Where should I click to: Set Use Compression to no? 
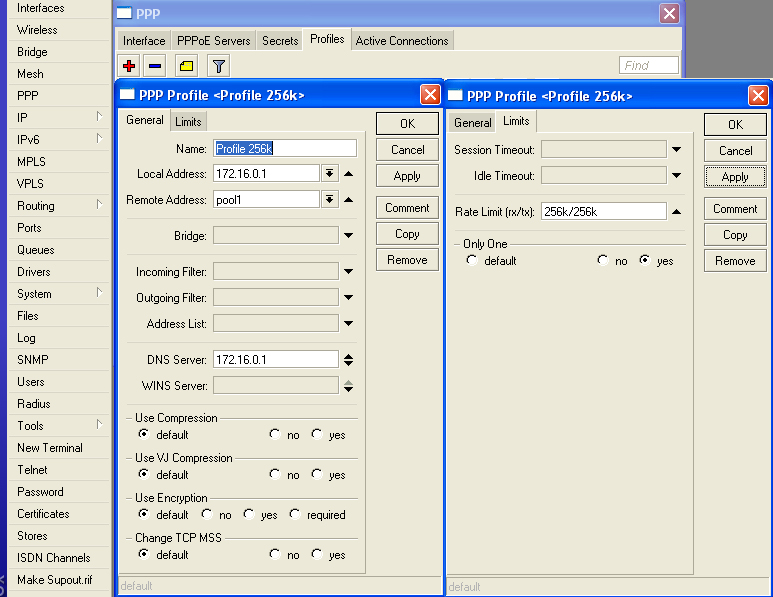275,434
